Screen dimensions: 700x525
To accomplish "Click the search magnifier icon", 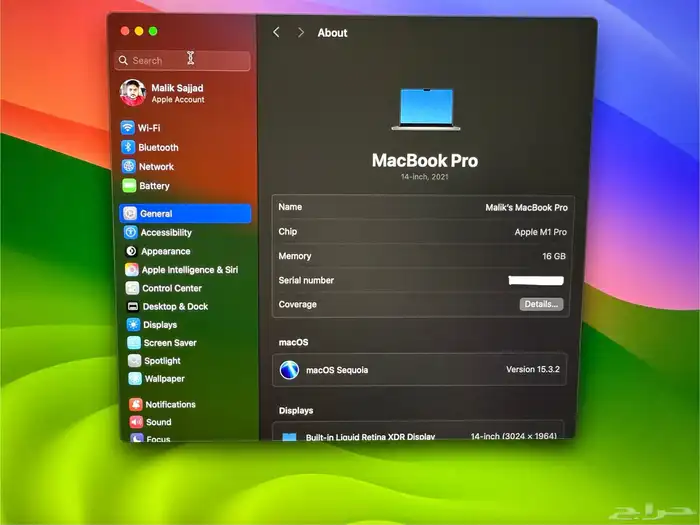I will pos(123,60).
